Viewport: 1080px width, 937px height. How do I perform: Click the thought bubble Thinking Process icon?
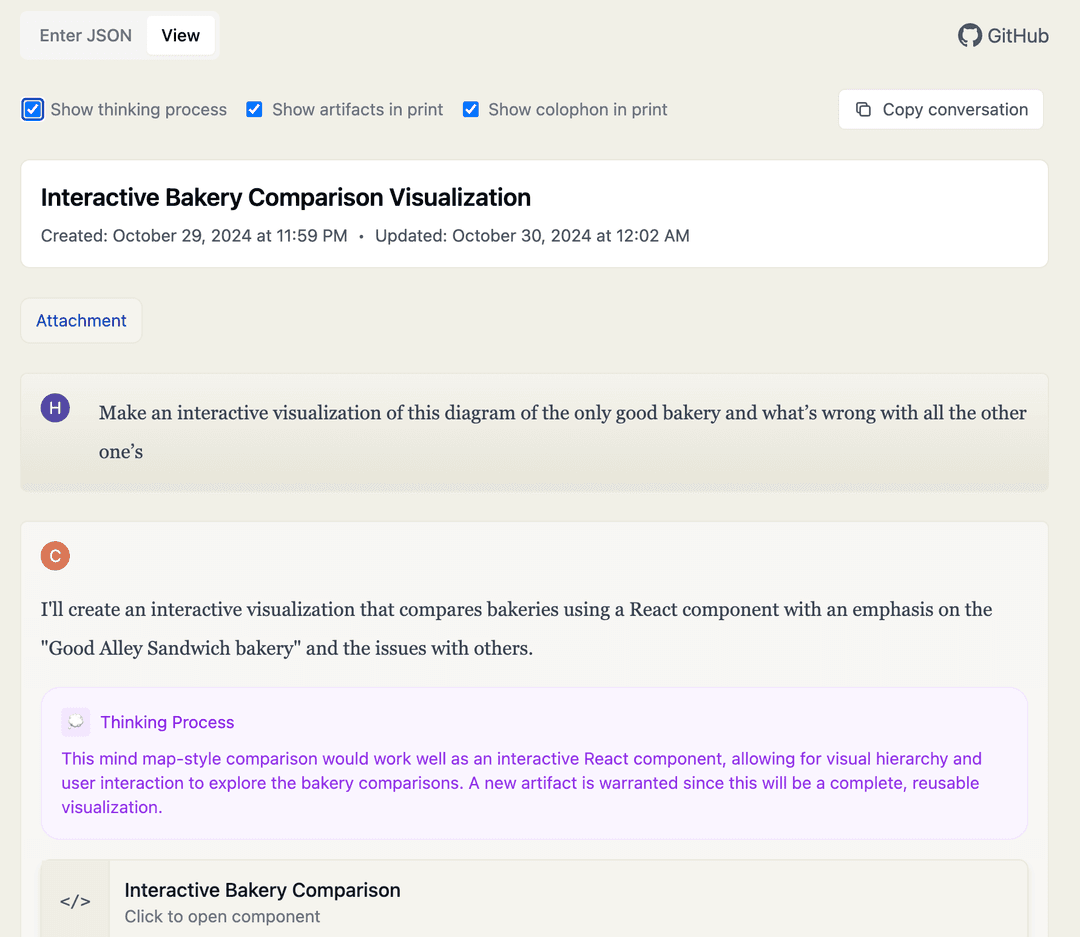[x=76, y=722]
